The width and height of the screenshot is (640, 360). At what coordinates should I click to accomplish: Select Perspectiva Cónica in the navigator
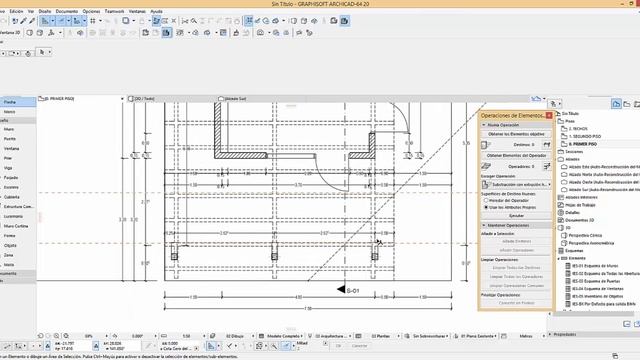(x=585, y=236)
